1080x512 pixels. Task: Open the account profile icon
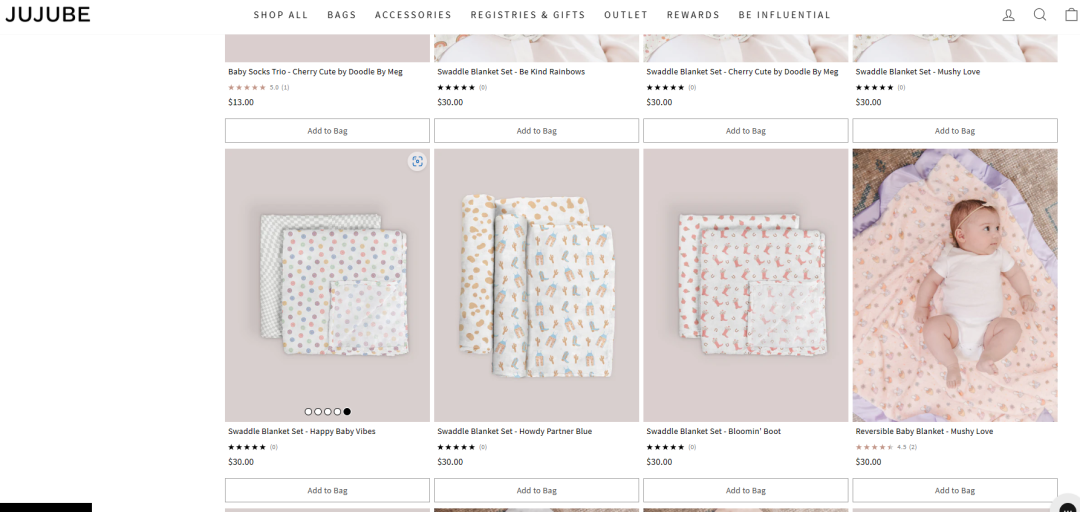pos(1008,15)
